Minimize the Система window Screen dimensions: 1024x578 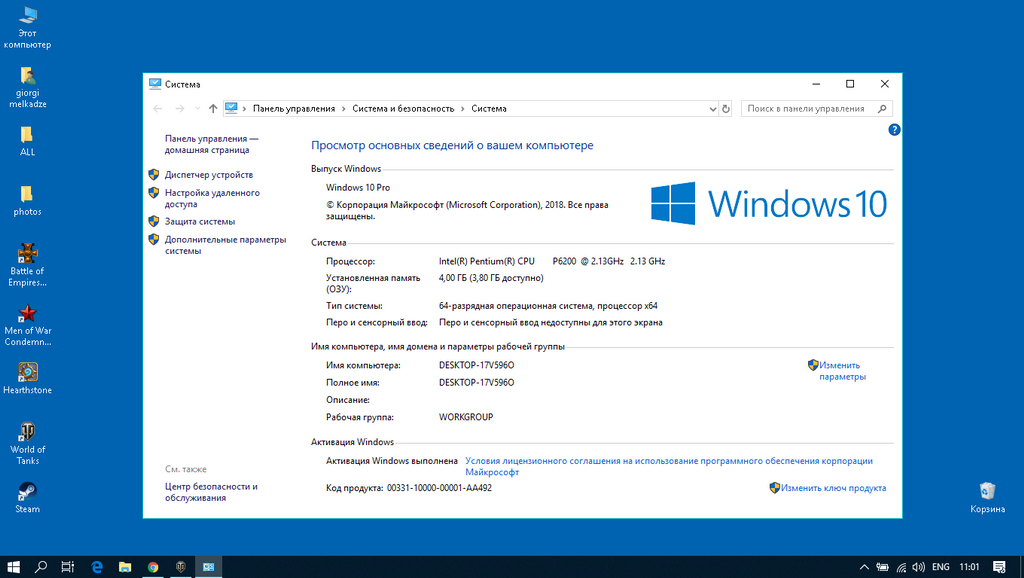(816, 84)
